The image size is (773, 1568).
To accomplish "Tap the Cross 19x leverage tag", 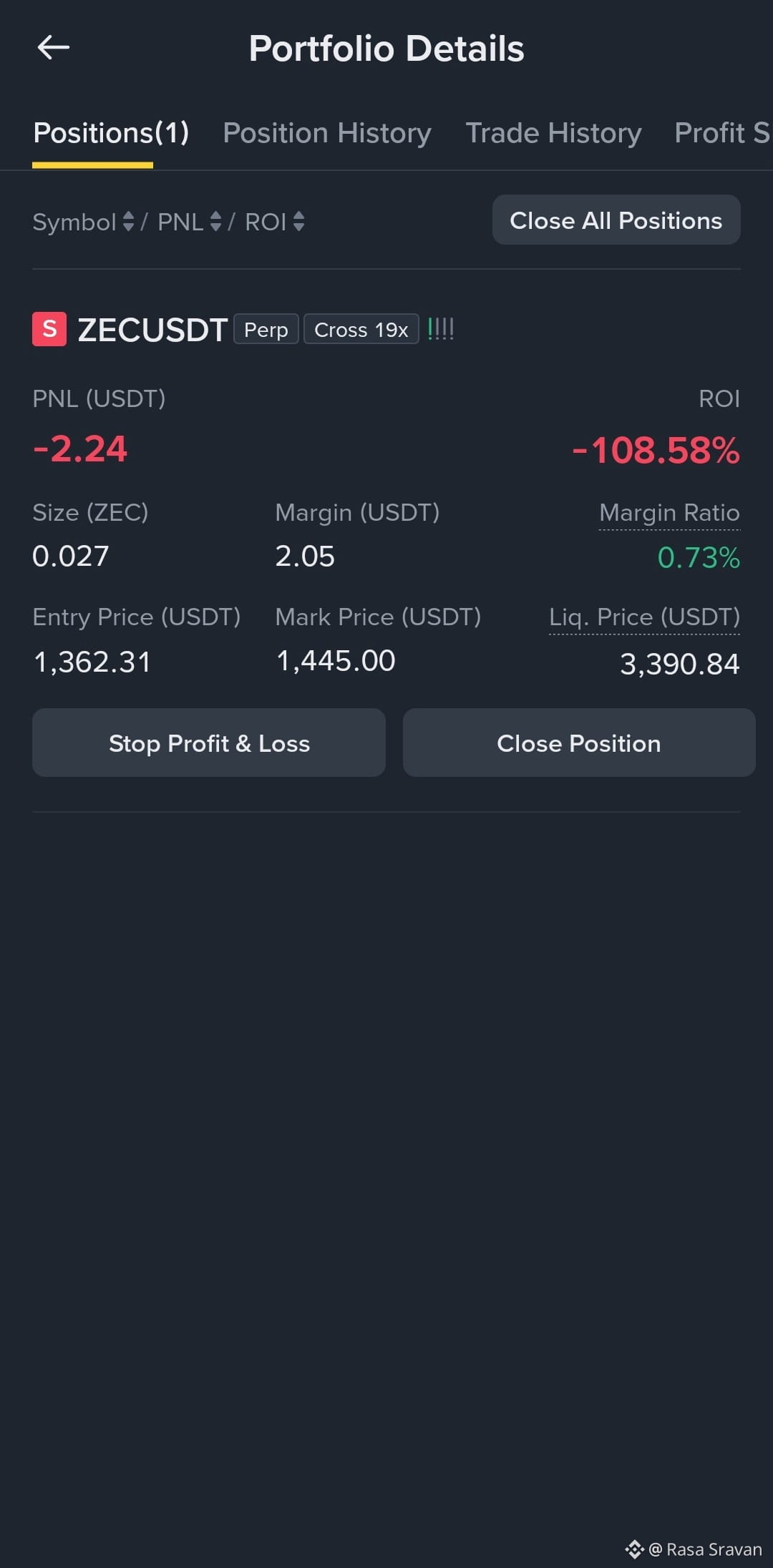I will pos(361,329).
